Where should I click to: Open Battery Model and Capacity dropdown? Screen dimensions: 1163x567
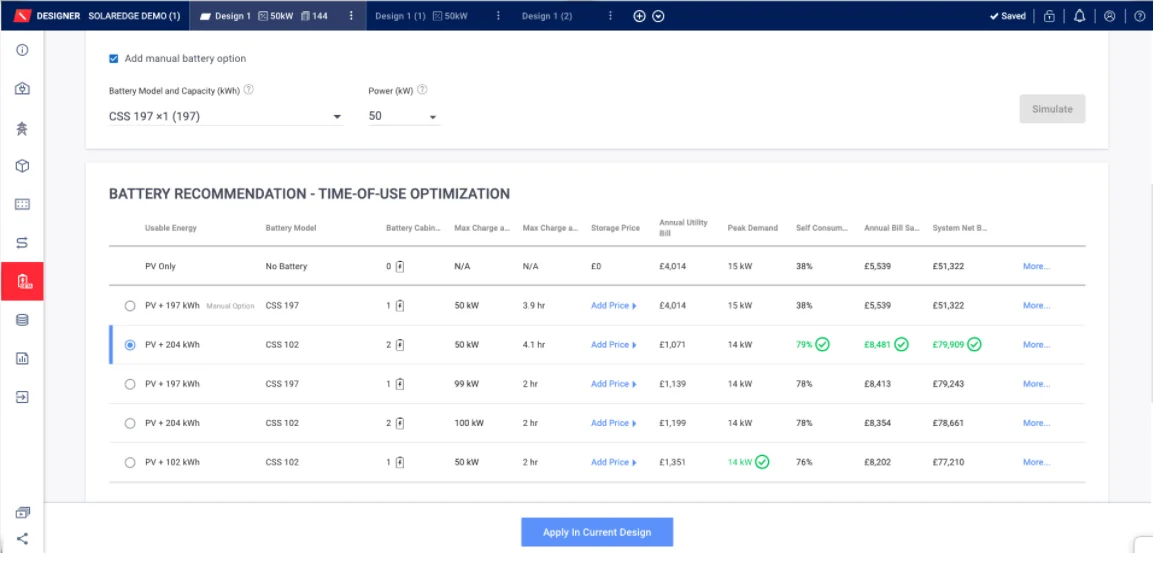tap(225, 117)
